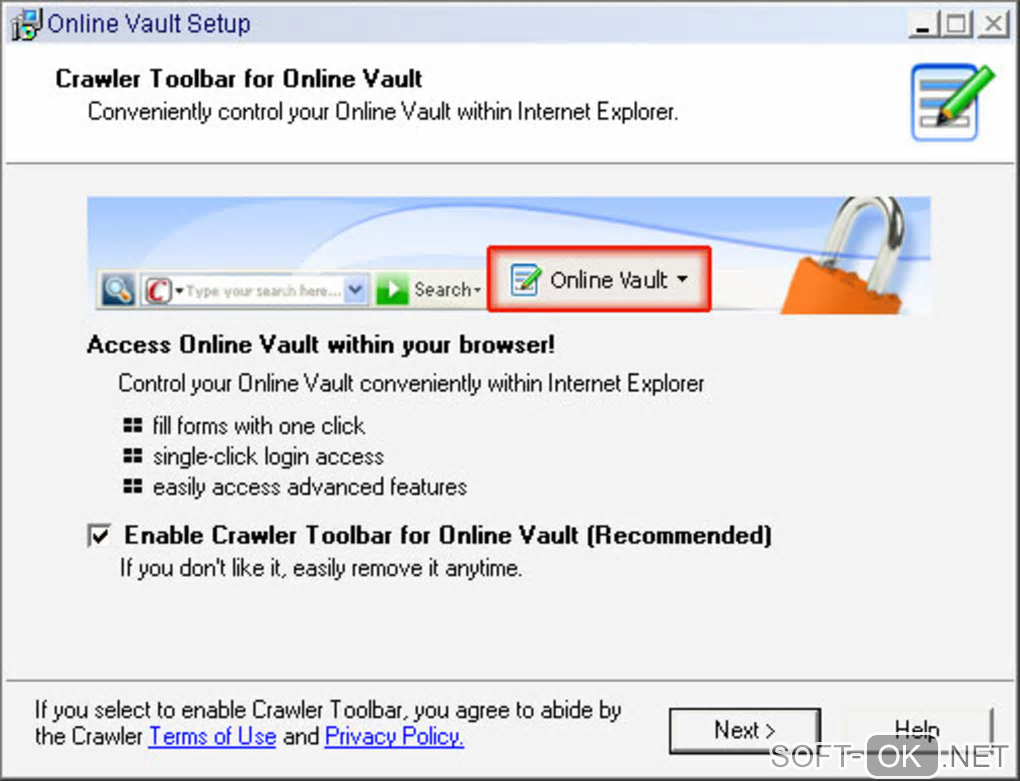1020x781 pixels.
Task: Click the Online Vault notepad icon in toolbar
Action: coord(525,280)
